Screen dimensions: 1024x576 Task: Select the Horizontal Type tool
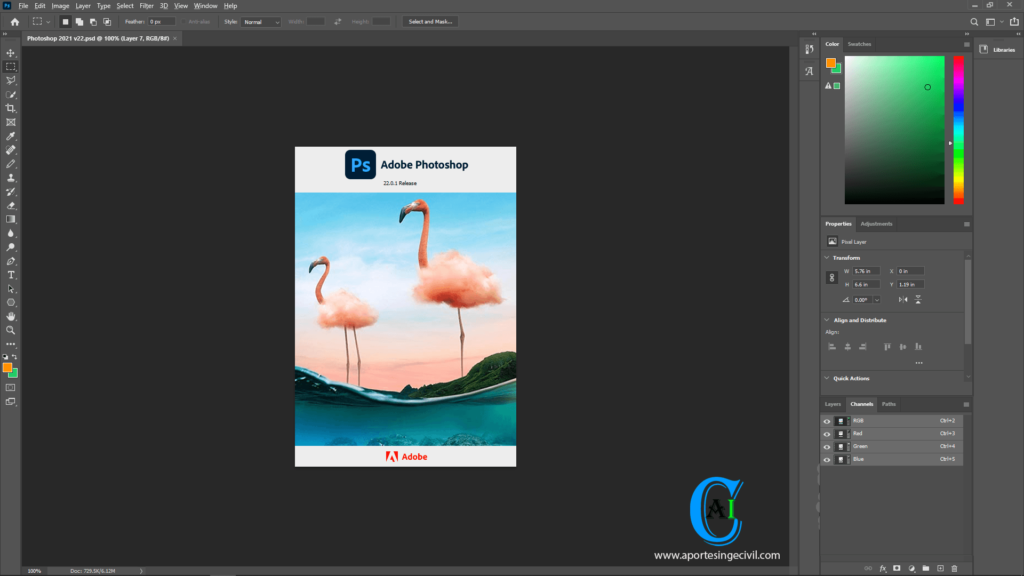[11, 274]
